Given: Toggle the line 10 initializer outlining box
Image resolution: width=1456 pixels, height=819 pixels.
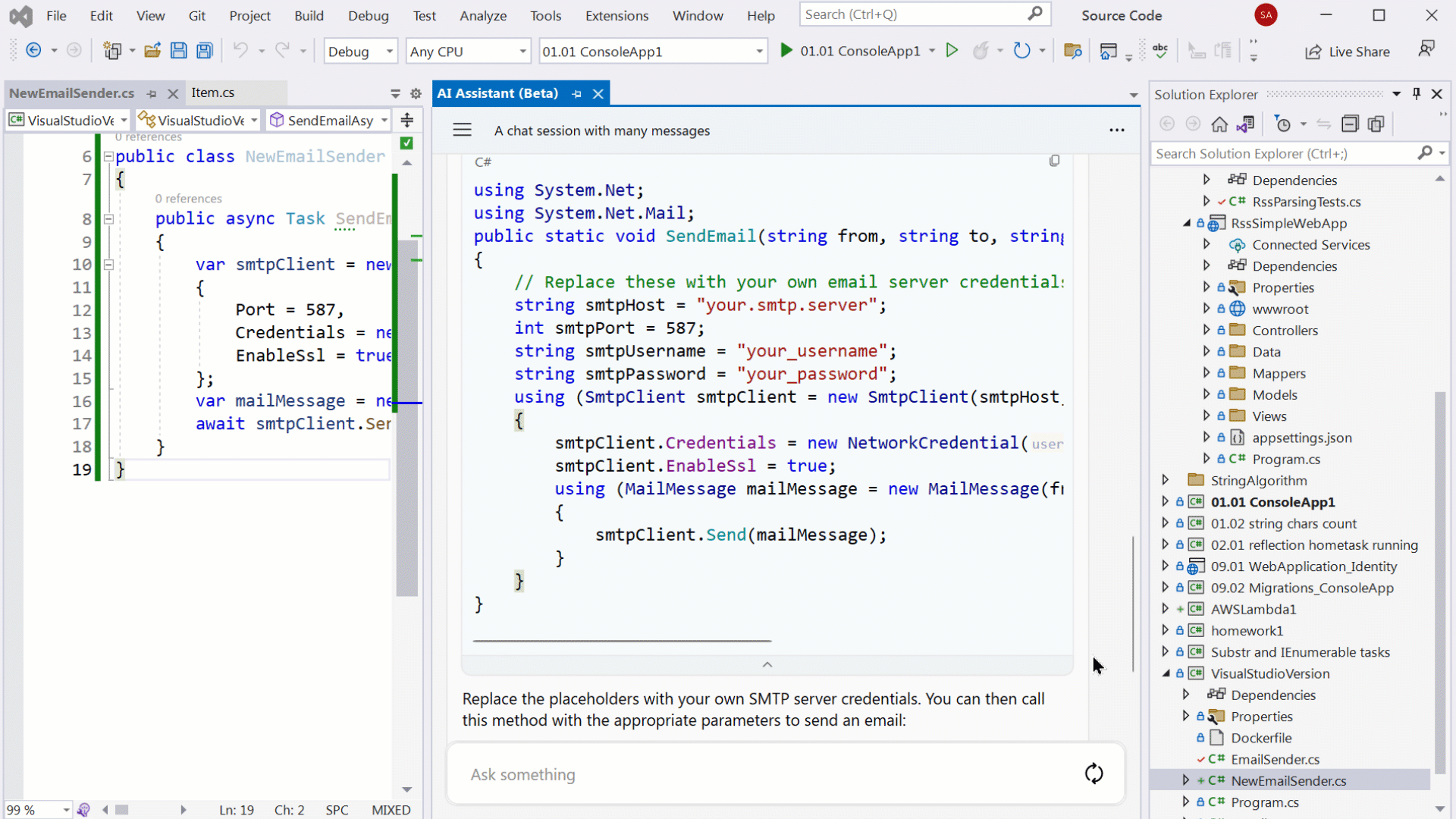Looking at the screenshot, I should coord(108,265).
